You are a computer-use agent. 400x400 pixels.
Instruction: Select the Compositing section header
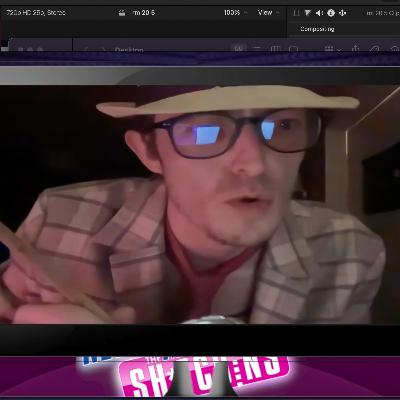pos(317,29)
